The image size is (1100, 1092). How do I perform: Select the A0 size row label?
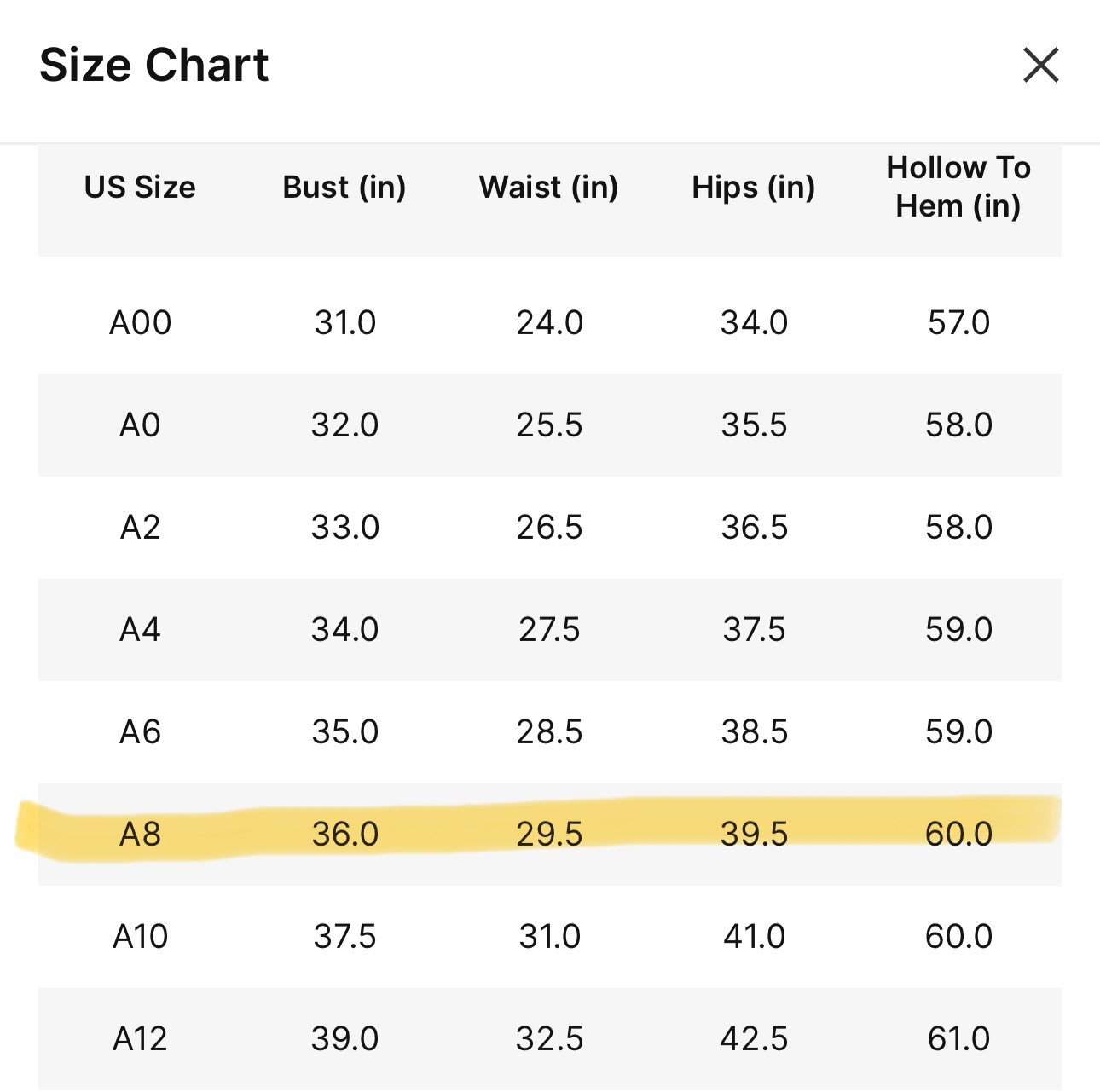(x=140, y=425)
